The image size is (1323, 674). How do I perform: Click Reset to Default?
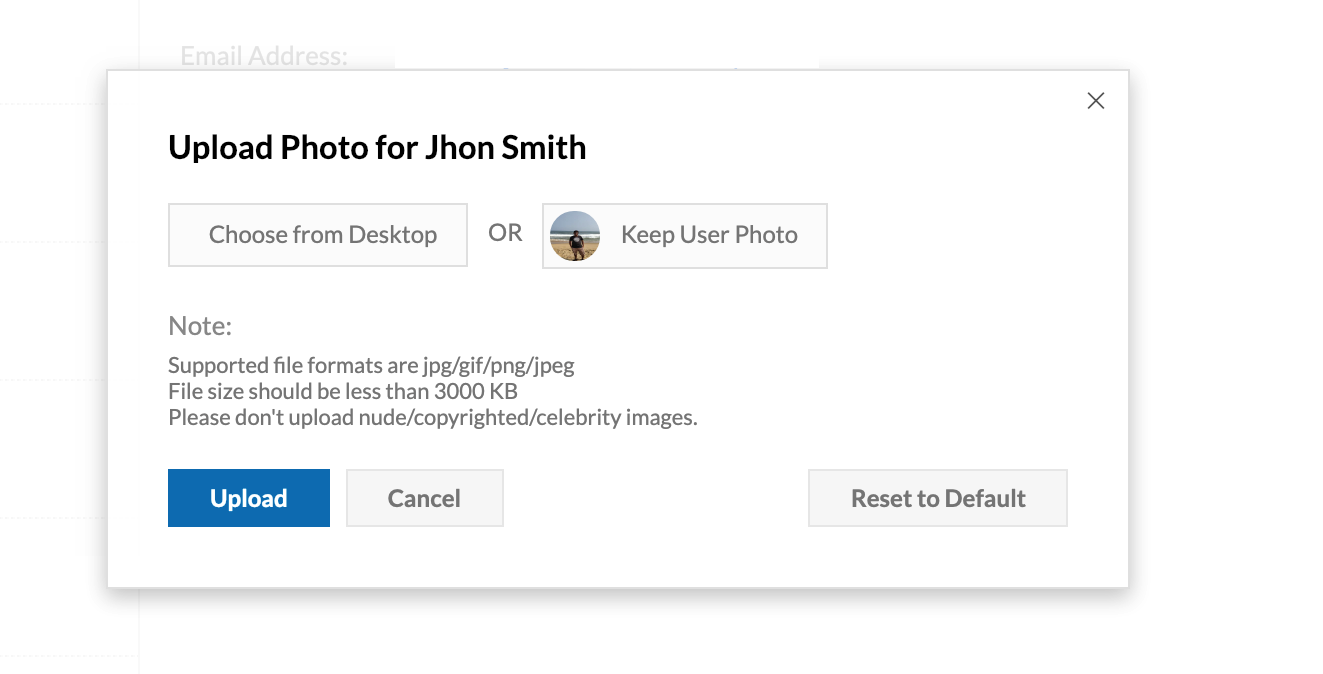(938, 498)
